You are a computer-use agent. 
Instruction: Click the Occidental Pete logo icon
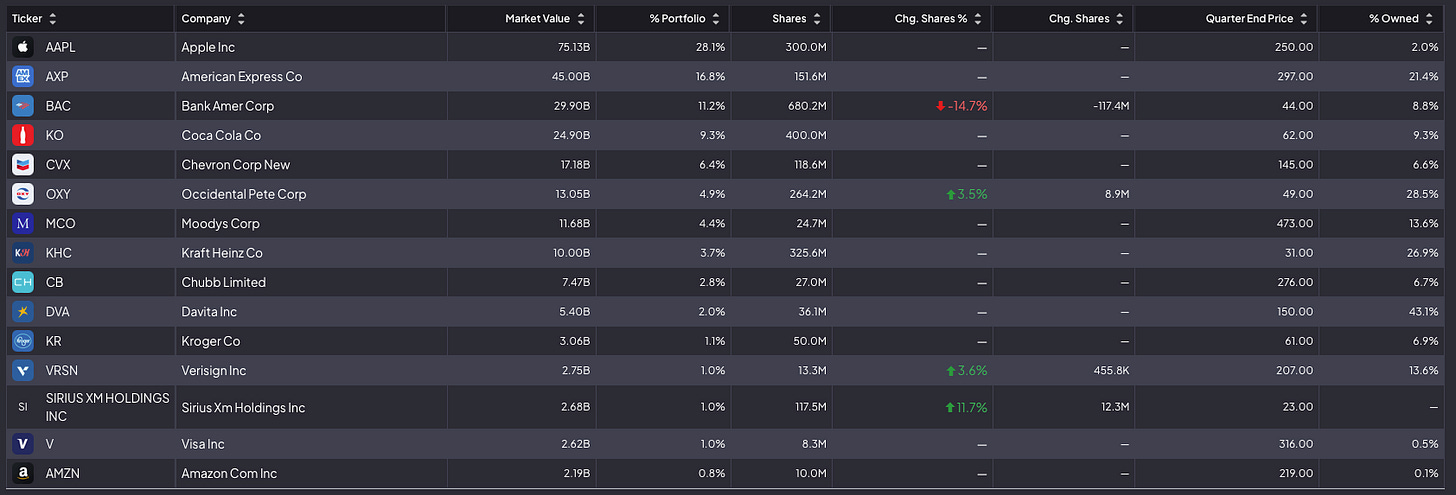pos(23,194)
